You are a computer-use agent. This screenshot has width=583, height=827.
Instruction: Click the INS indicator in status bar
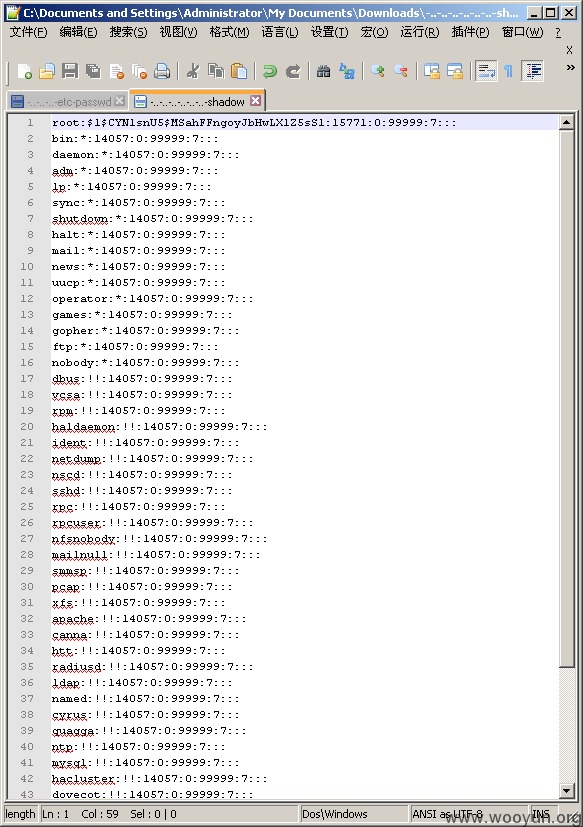[x=541, y=814]
